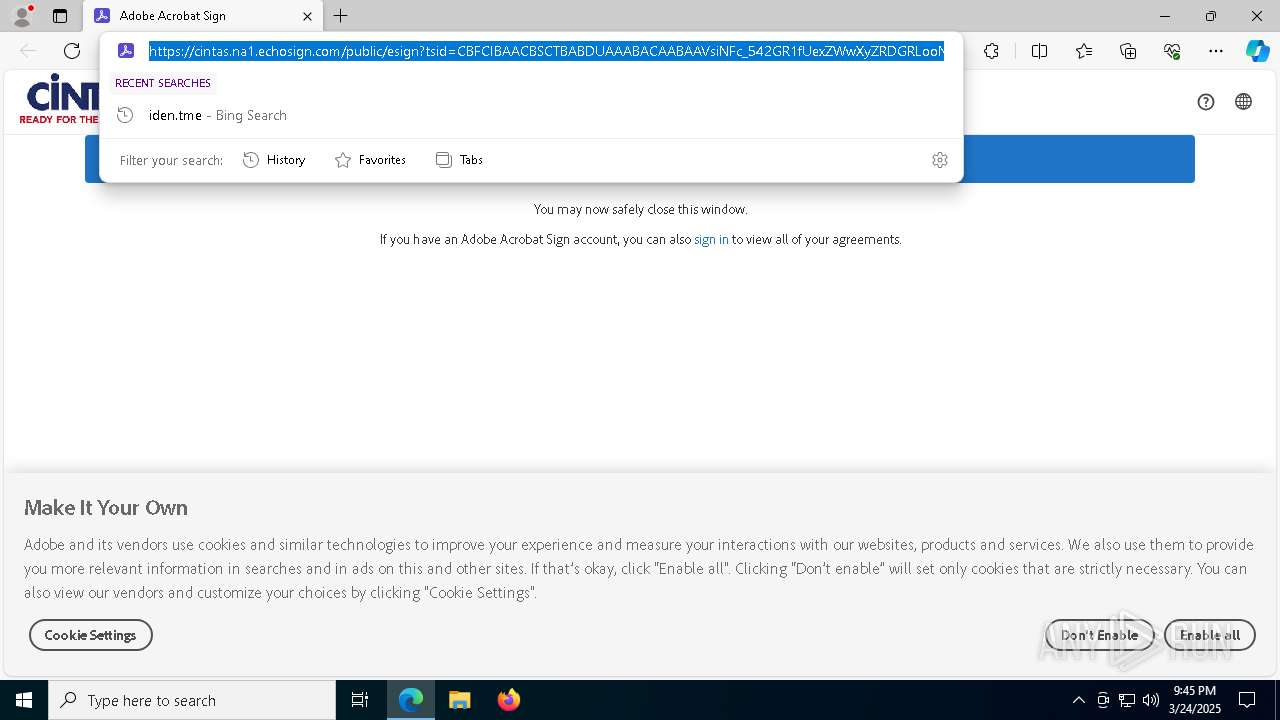Click the back navigation arrow
The image size is (1280, 720).
coord(28,51)
